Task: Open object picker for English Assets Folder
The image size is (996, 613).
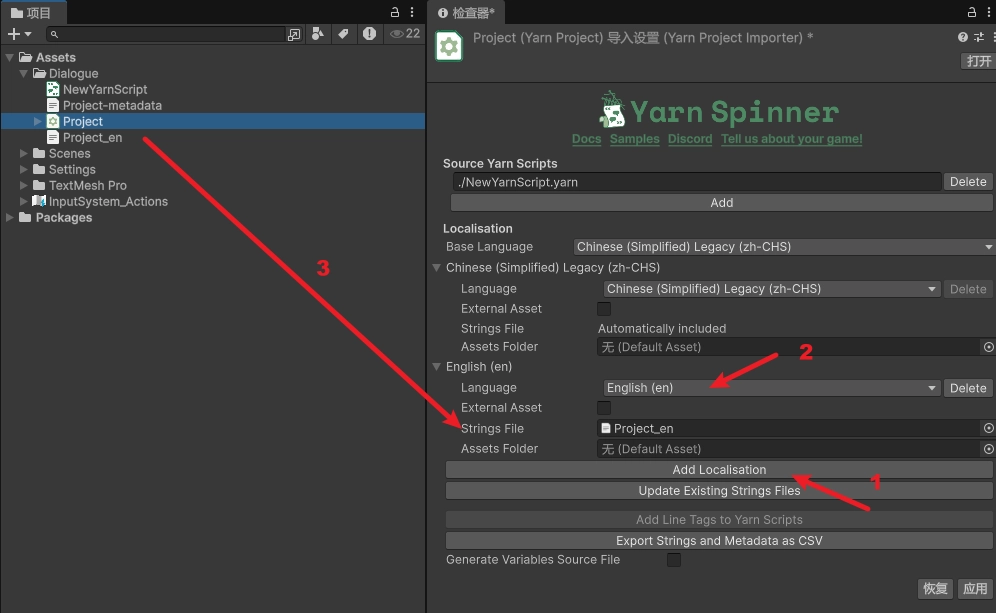Action: [988, 449]
